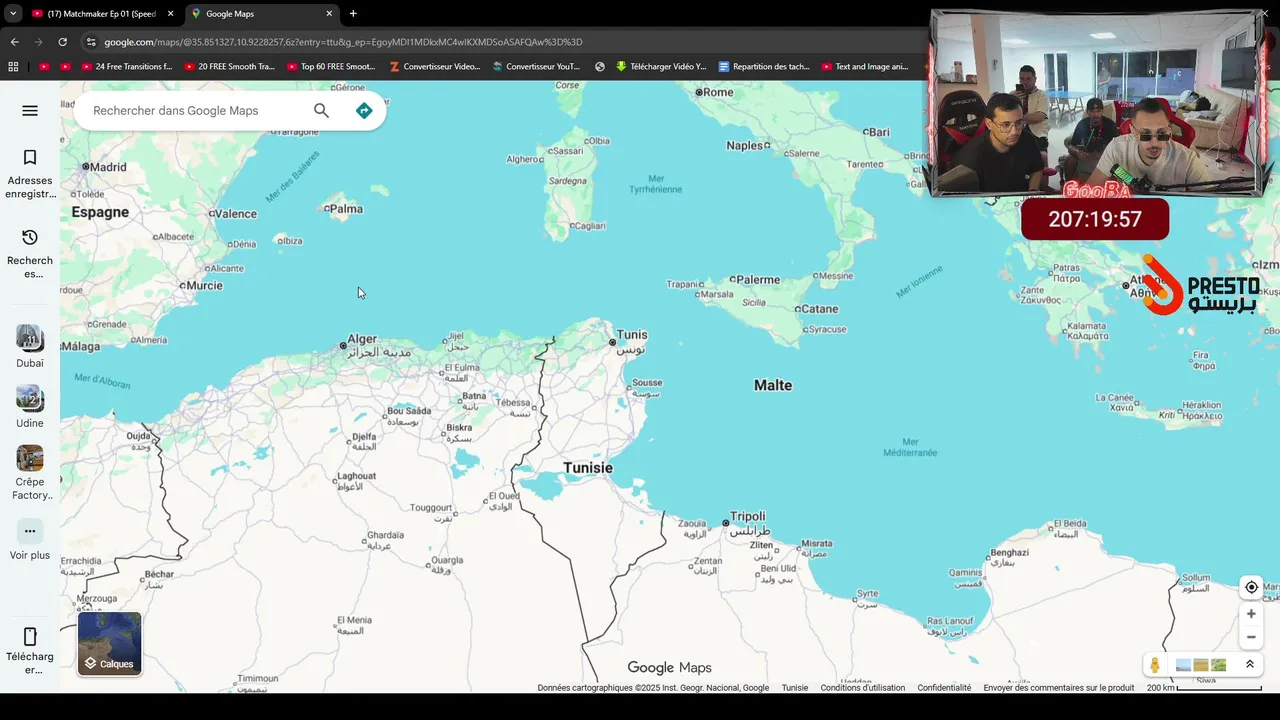
Task: Click Envoyer des commentaires sur le produit
Action: tap(1059, 688)
